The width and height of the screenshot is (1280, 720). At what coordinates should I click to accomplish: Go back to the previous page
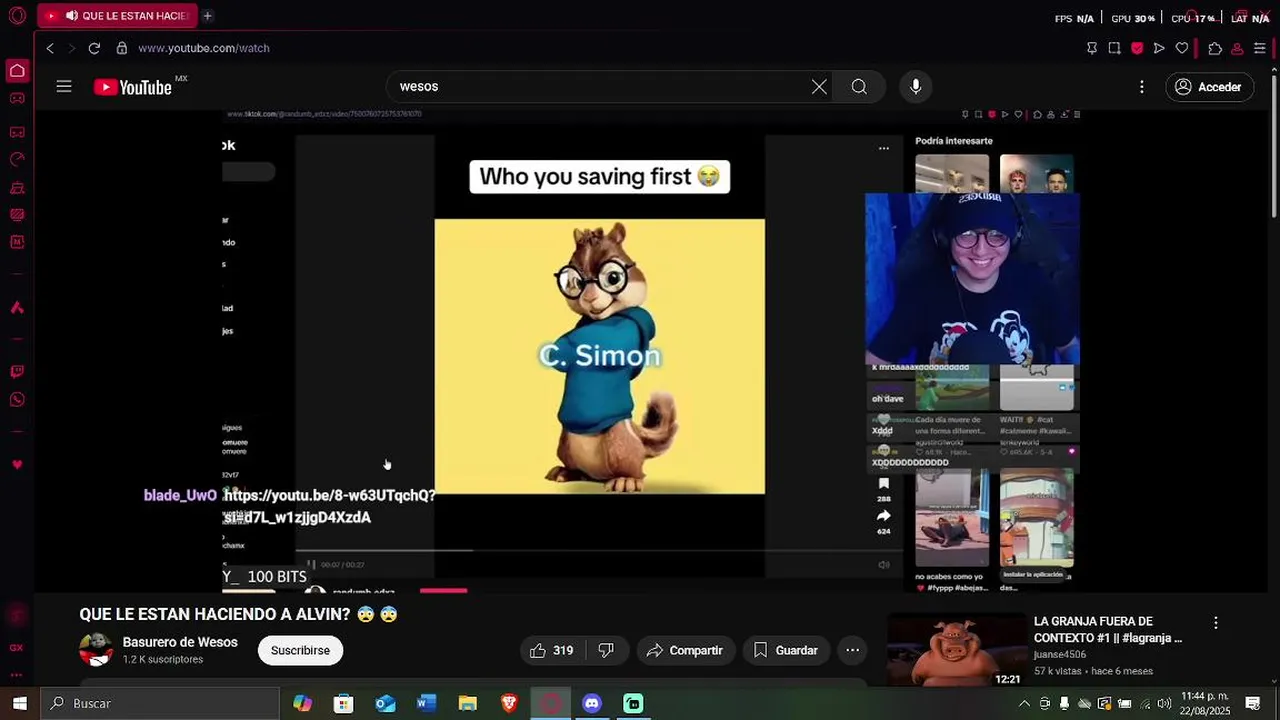coord(50,48)
